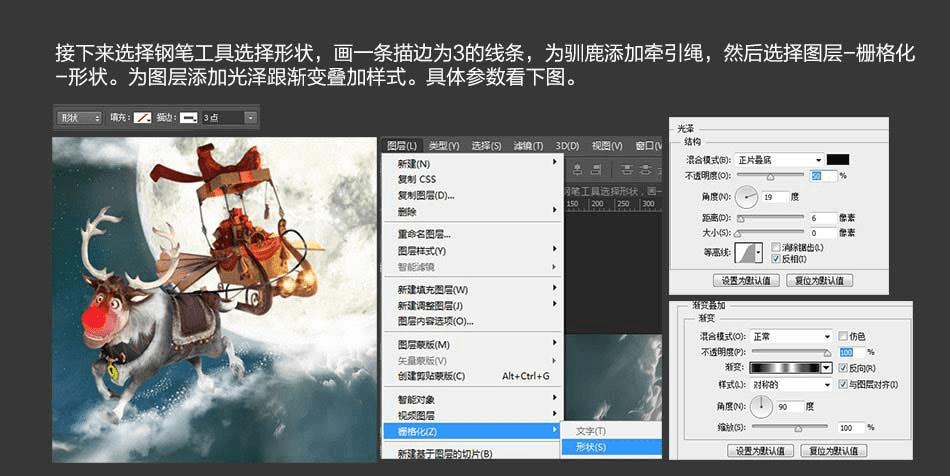Open the 3D(D) menu
The width and height of the screenshot is (950, 476).
tap(567, 146)
